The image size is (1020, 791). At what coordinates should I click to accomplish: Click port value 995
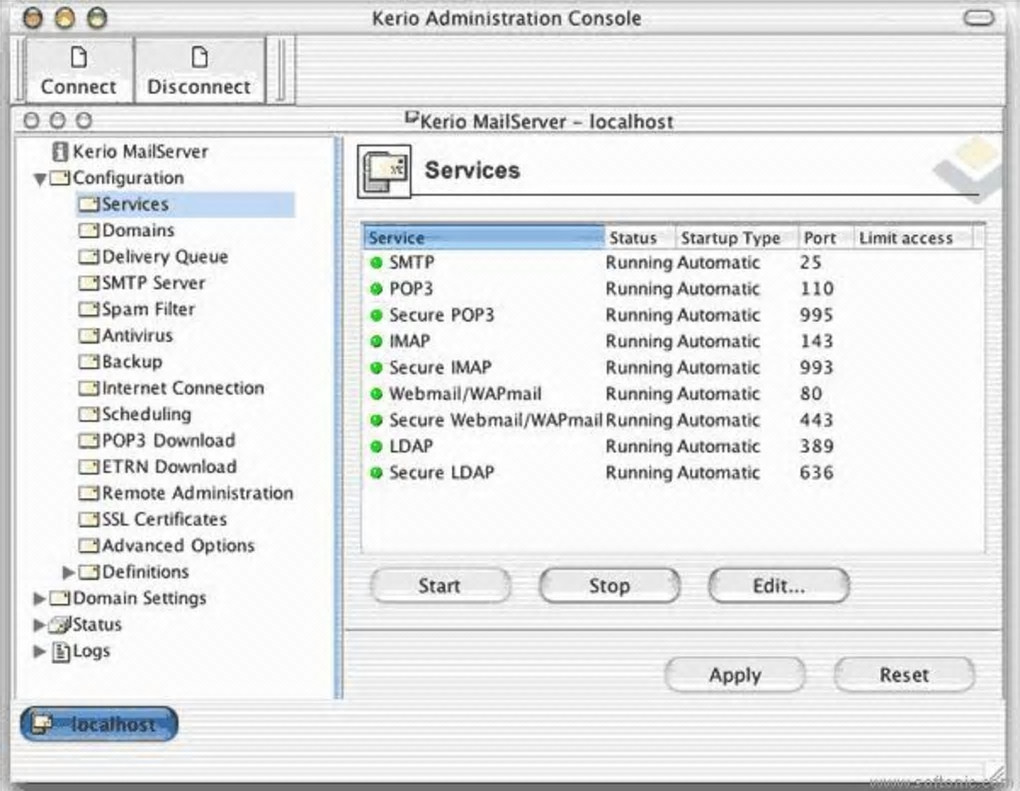tap(816, 315)
